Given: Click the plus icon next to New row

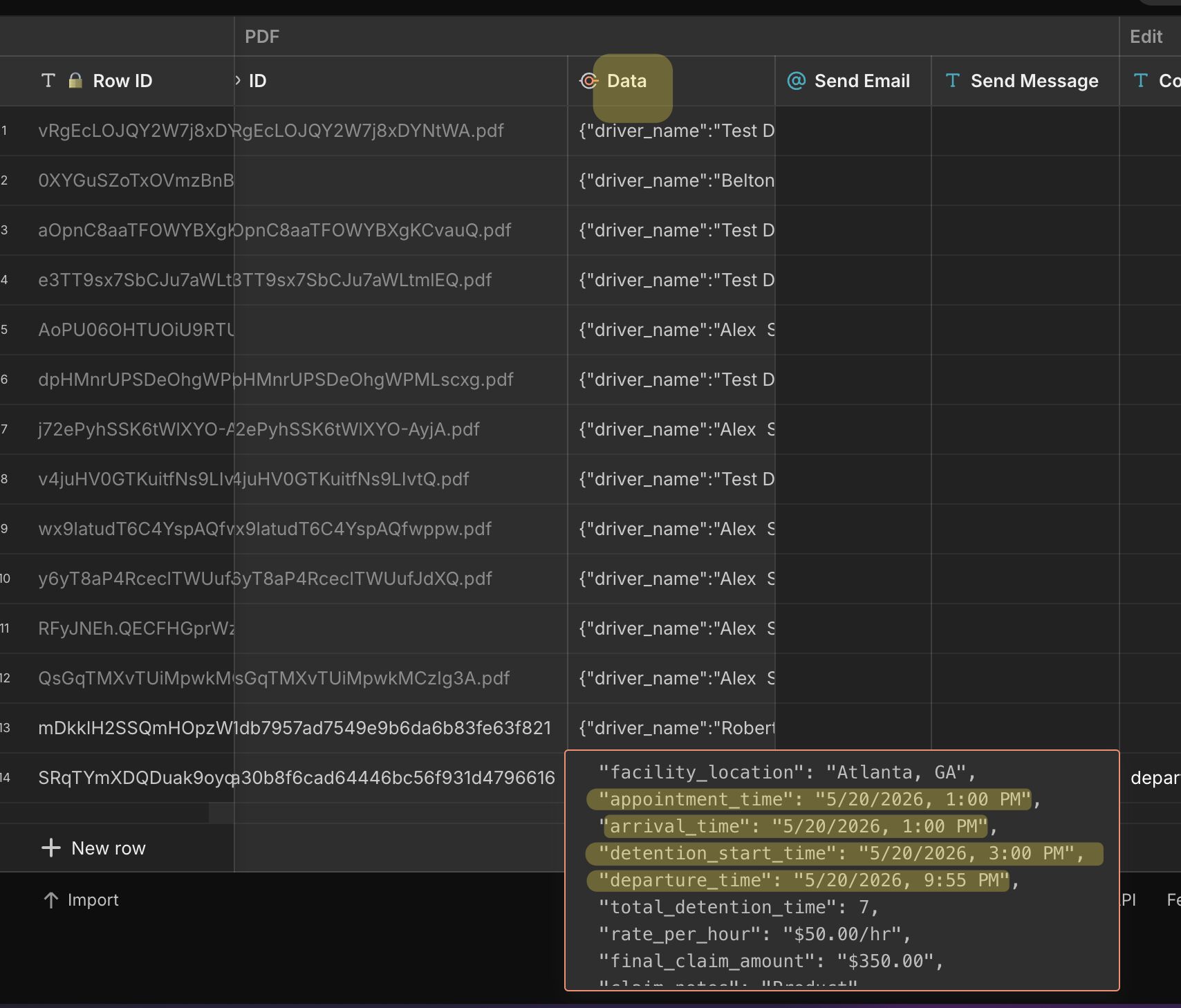Looking at the screenshot, I should coord(50,848).
